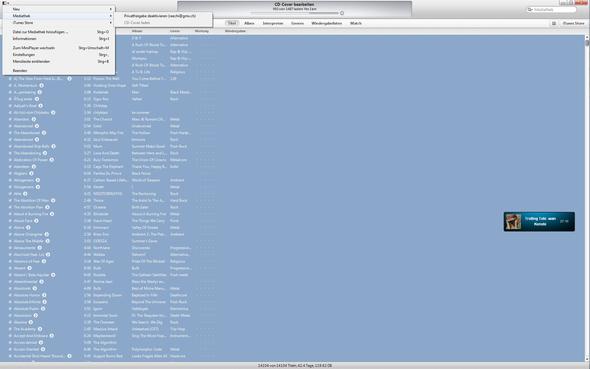Choose Datei zur Mediathek hinzufügen
The image size is (590, 369).
point(59,32)
